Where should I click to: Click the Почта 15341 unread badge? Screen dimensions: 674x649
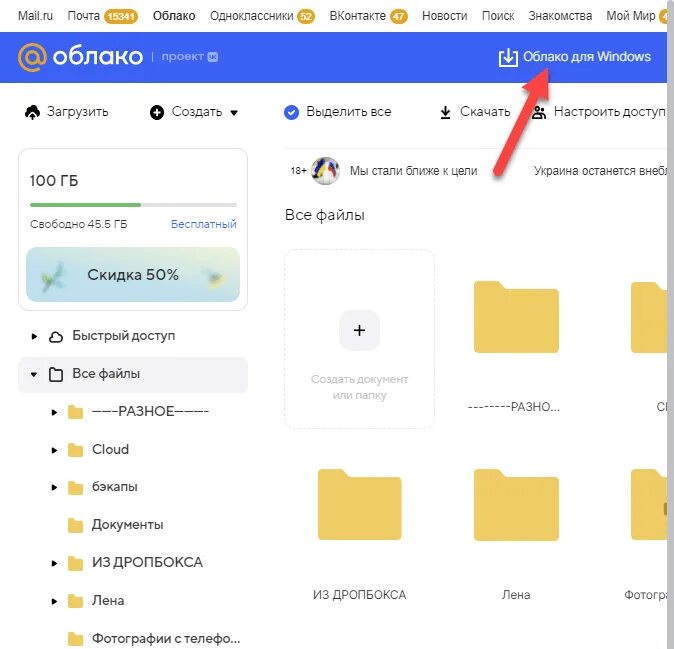point(121,16)
